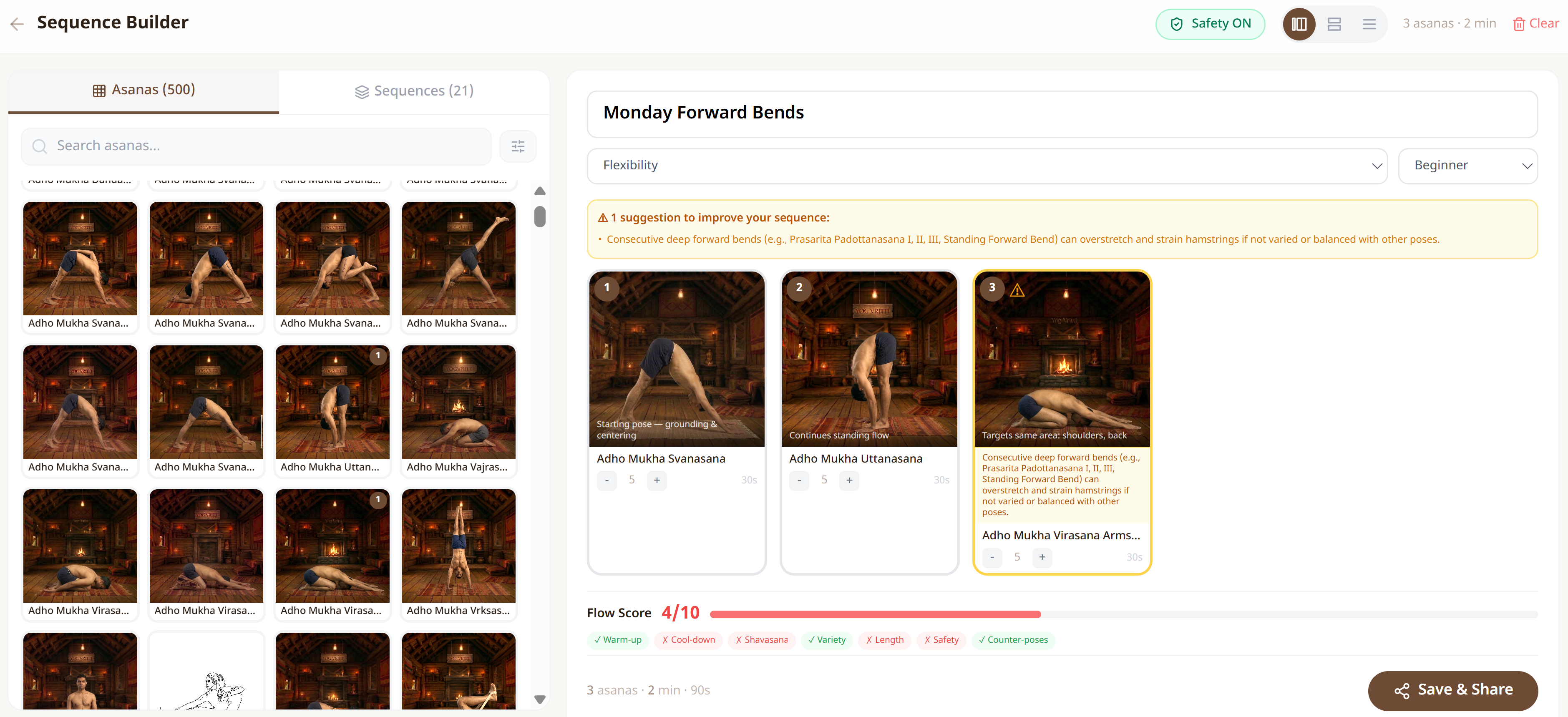Toggle the Safety ON switch
The height and width of the screenshot is (717, 1568).
1210,24
